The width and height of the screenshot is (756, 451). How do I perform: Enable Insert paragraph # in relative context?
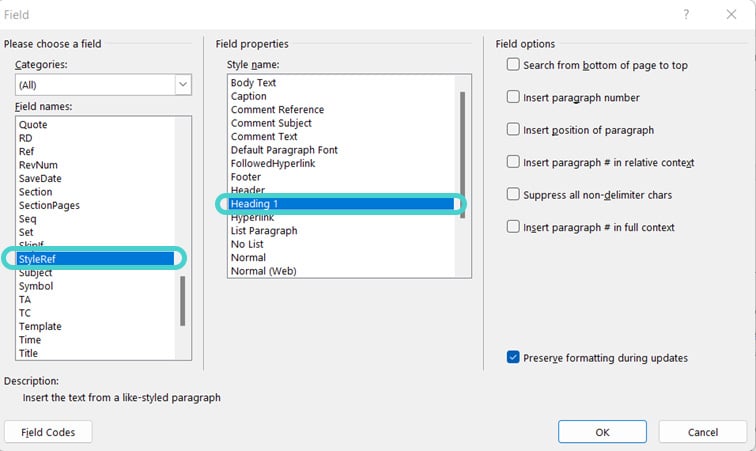[514, 162]
